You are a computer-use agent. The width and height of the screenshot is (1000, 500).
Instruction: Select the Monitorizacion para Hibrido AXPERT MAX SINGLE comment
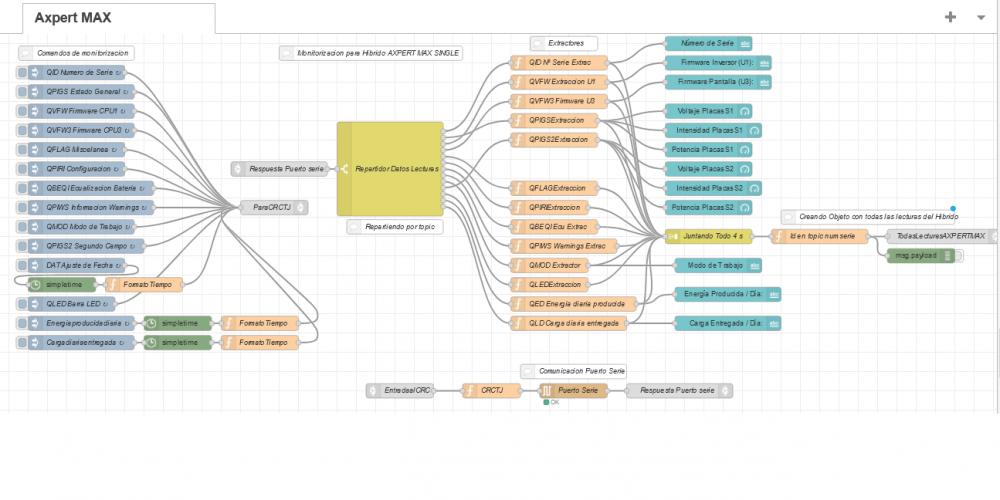[x=371, y=53]
